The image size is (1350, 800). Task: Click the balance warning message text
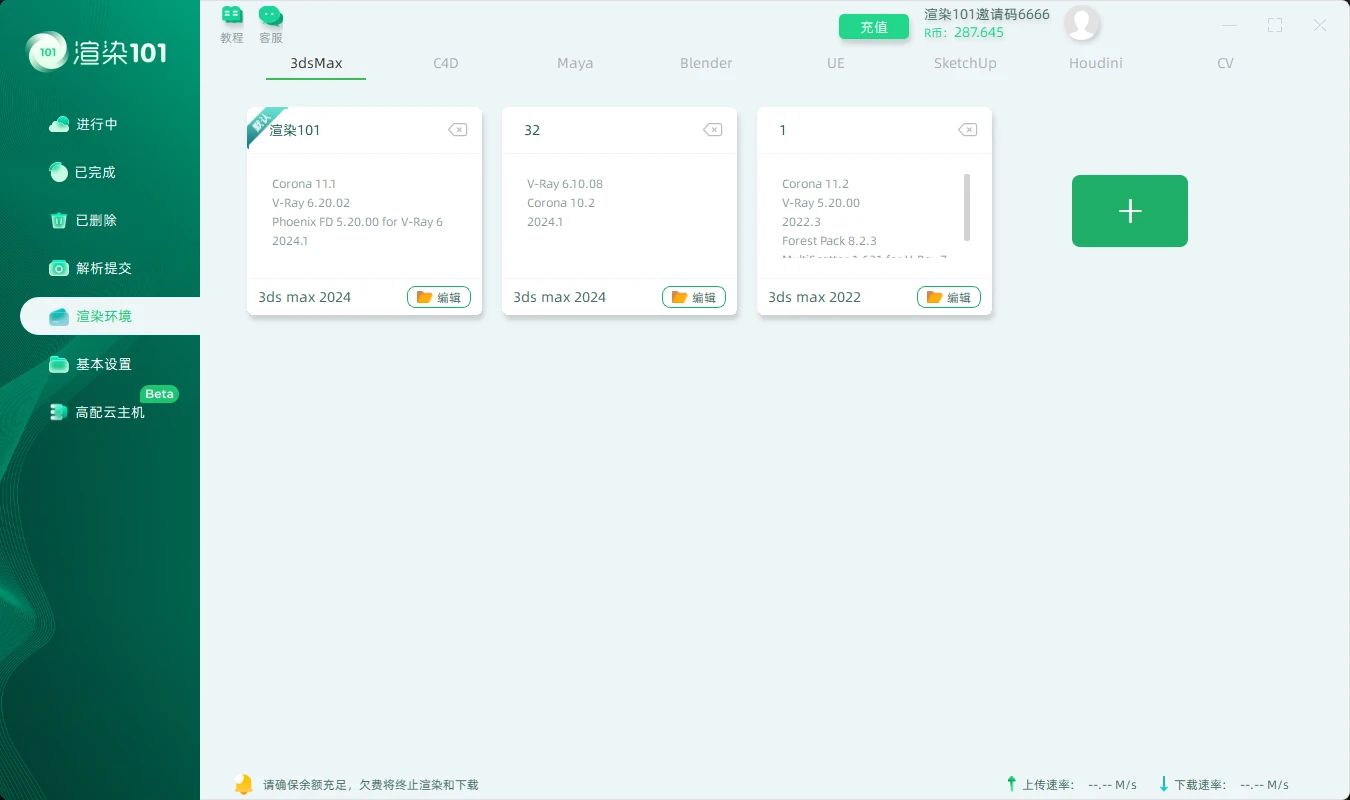click(371, 785)
